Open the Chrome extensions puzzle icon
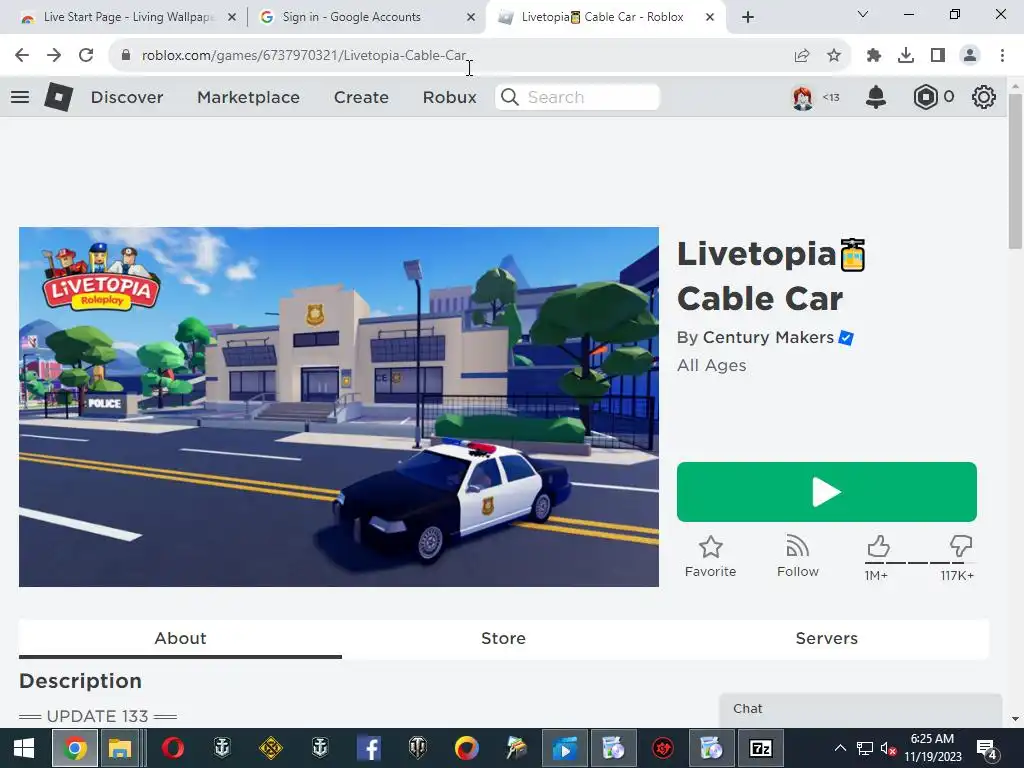 [x=874, y=56]
